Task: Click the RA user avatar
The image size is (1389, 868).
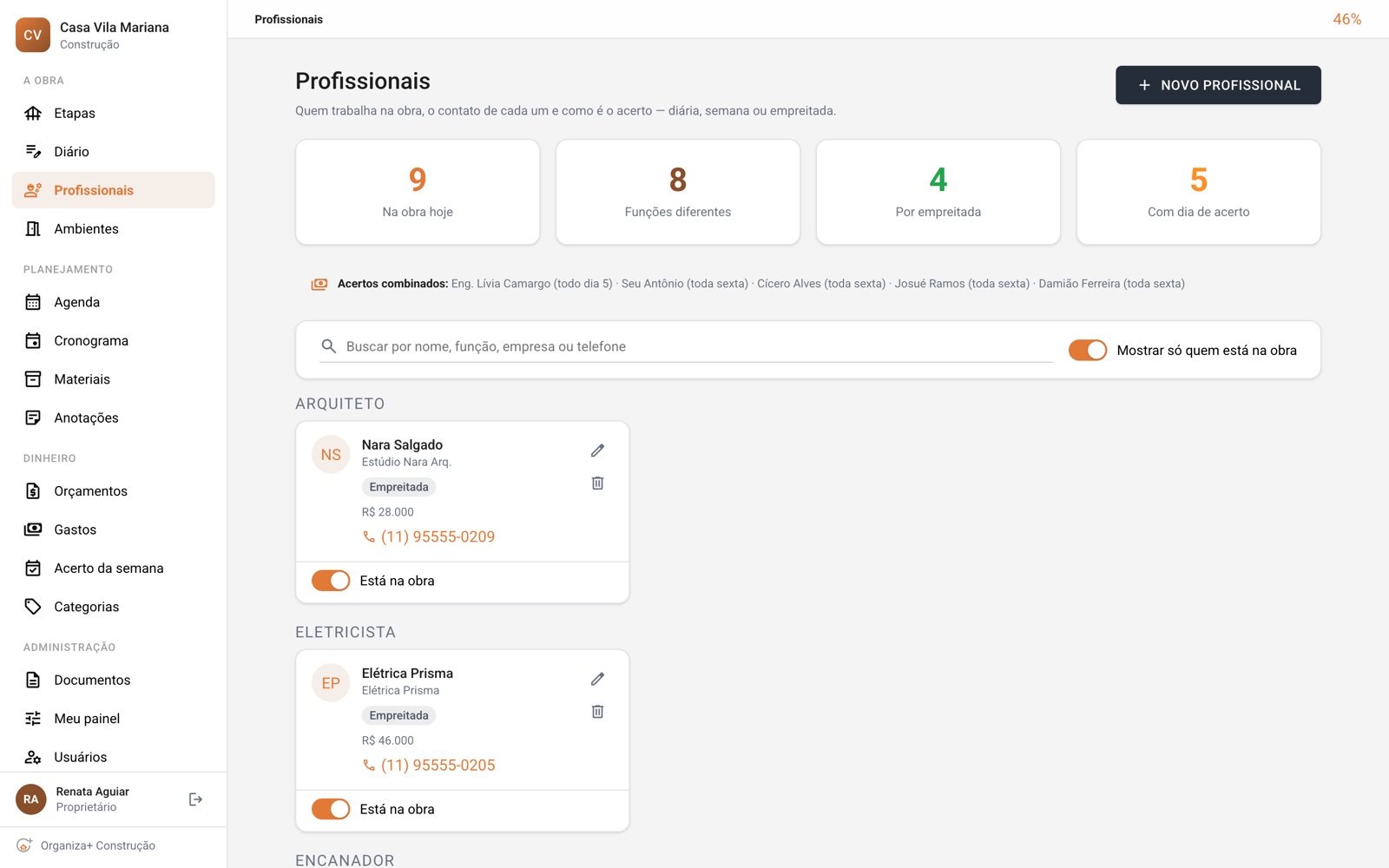Action: coord(31,799)
